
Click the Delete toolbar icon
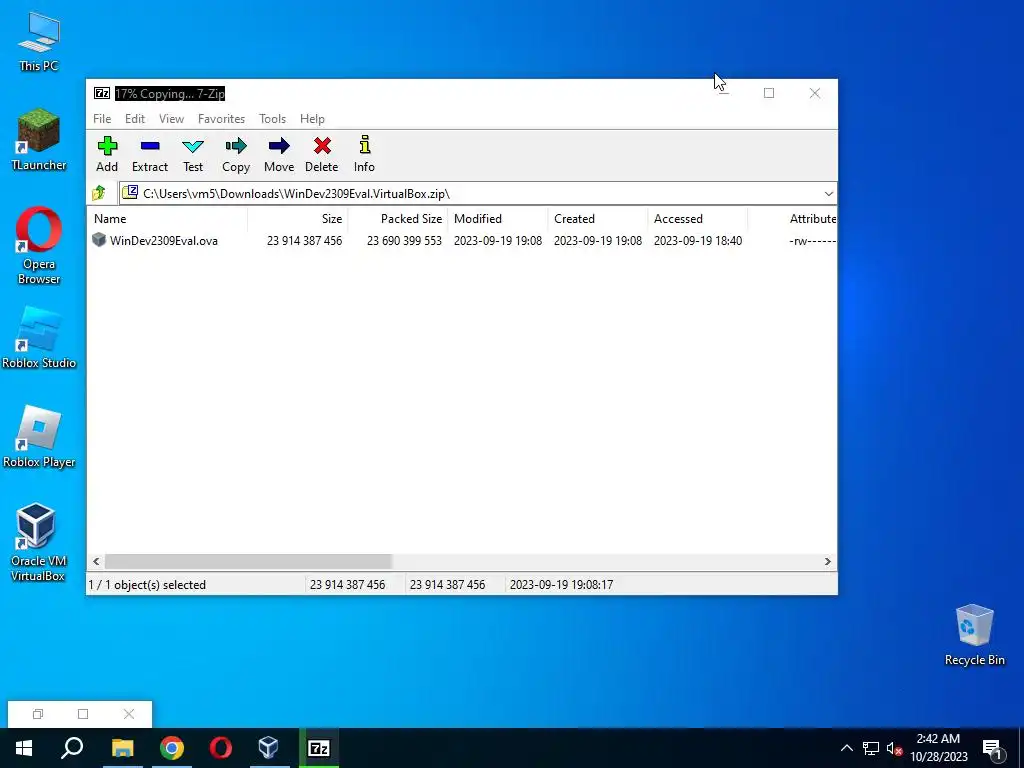click(322, 146)
